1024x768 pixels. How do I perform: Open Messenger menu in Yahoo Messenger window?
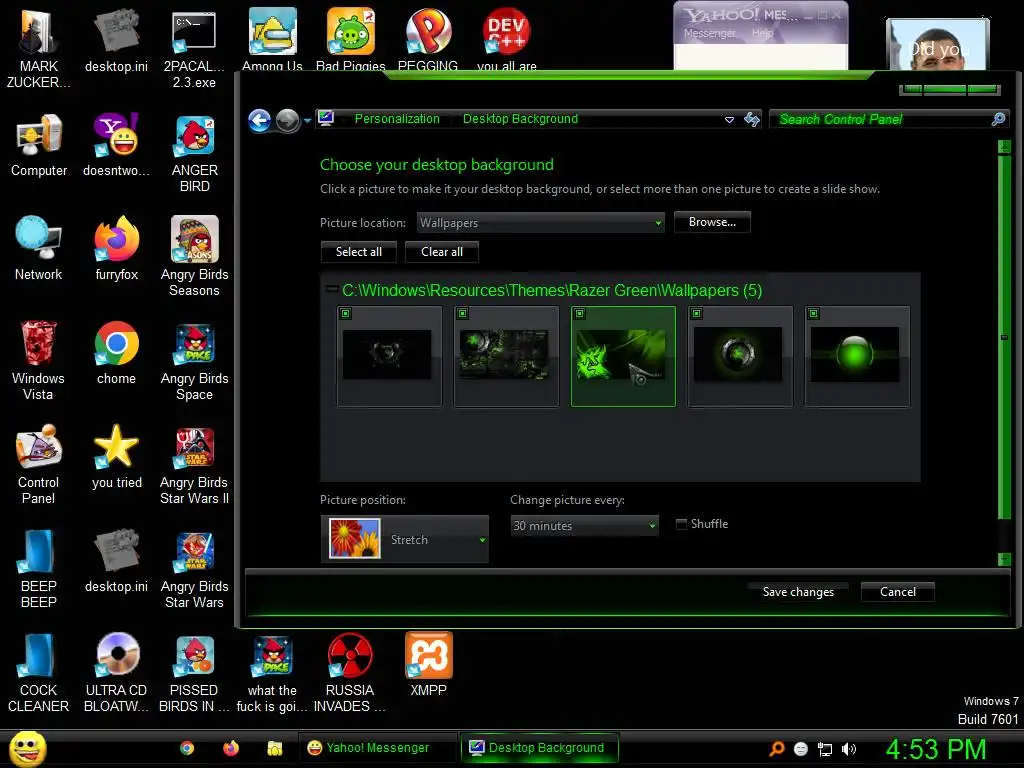point(709,33)
